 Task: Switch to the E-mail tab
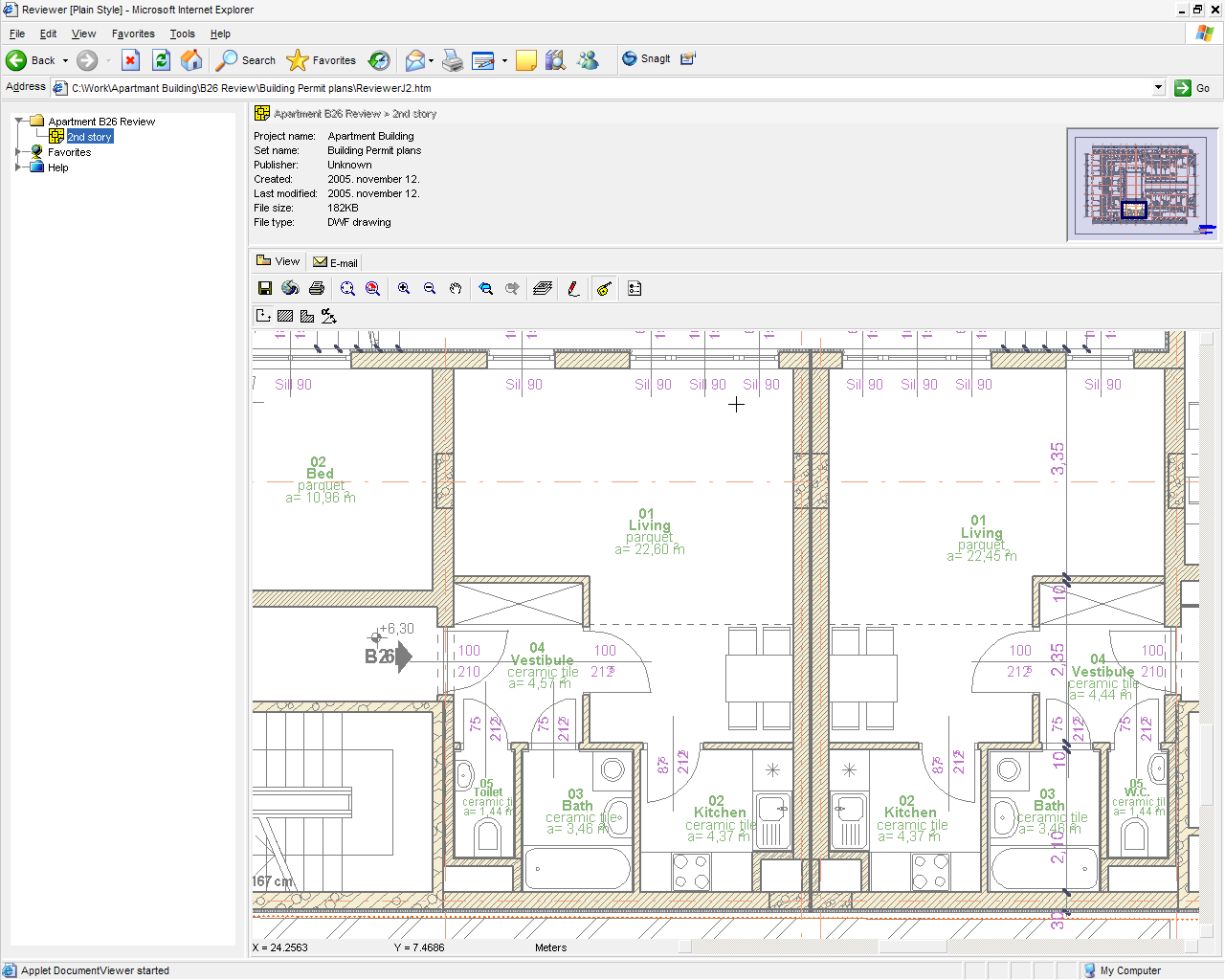tap(335, 262)
